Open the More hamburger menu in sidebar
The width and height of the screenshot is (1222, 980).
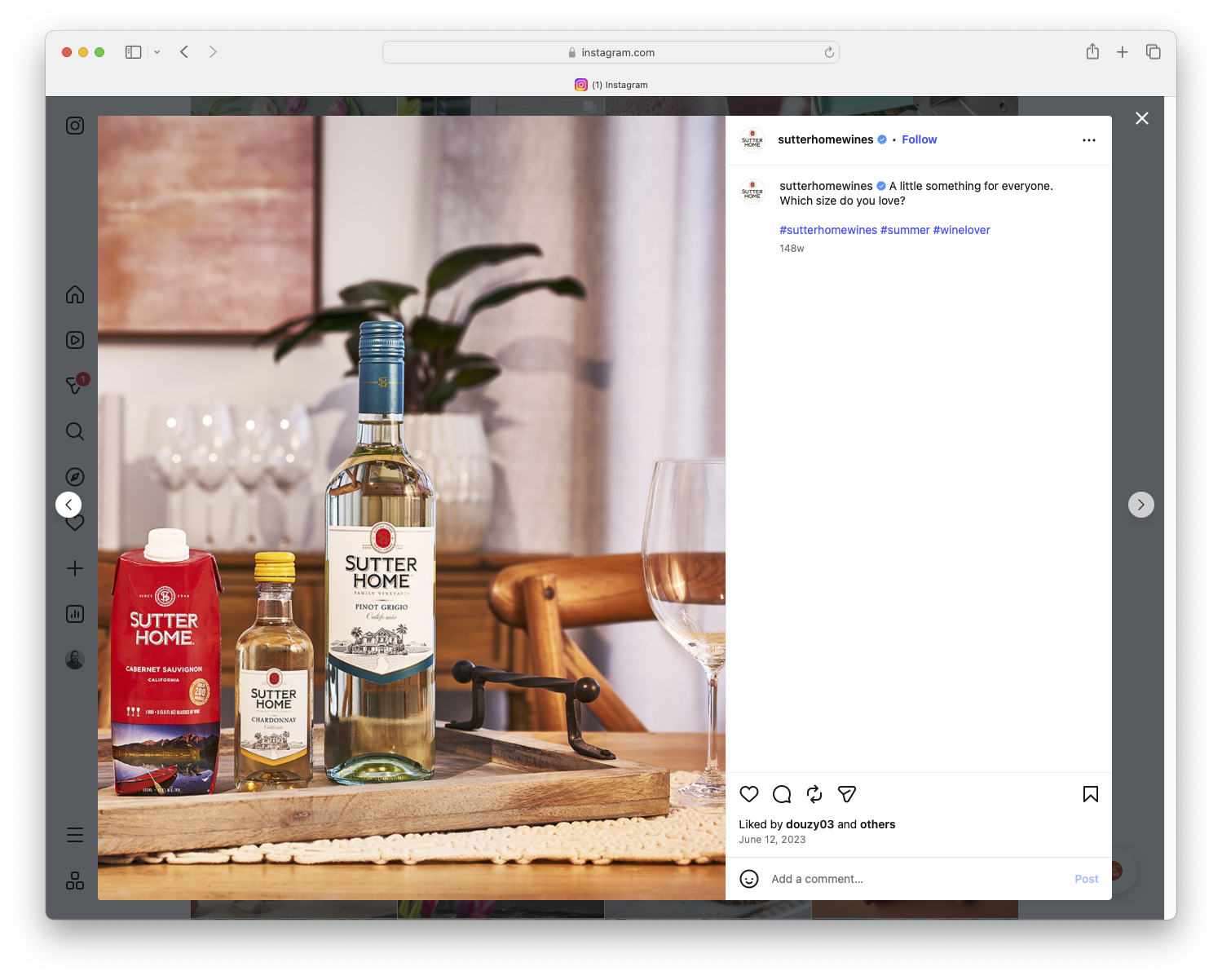(x=75, y=835)
